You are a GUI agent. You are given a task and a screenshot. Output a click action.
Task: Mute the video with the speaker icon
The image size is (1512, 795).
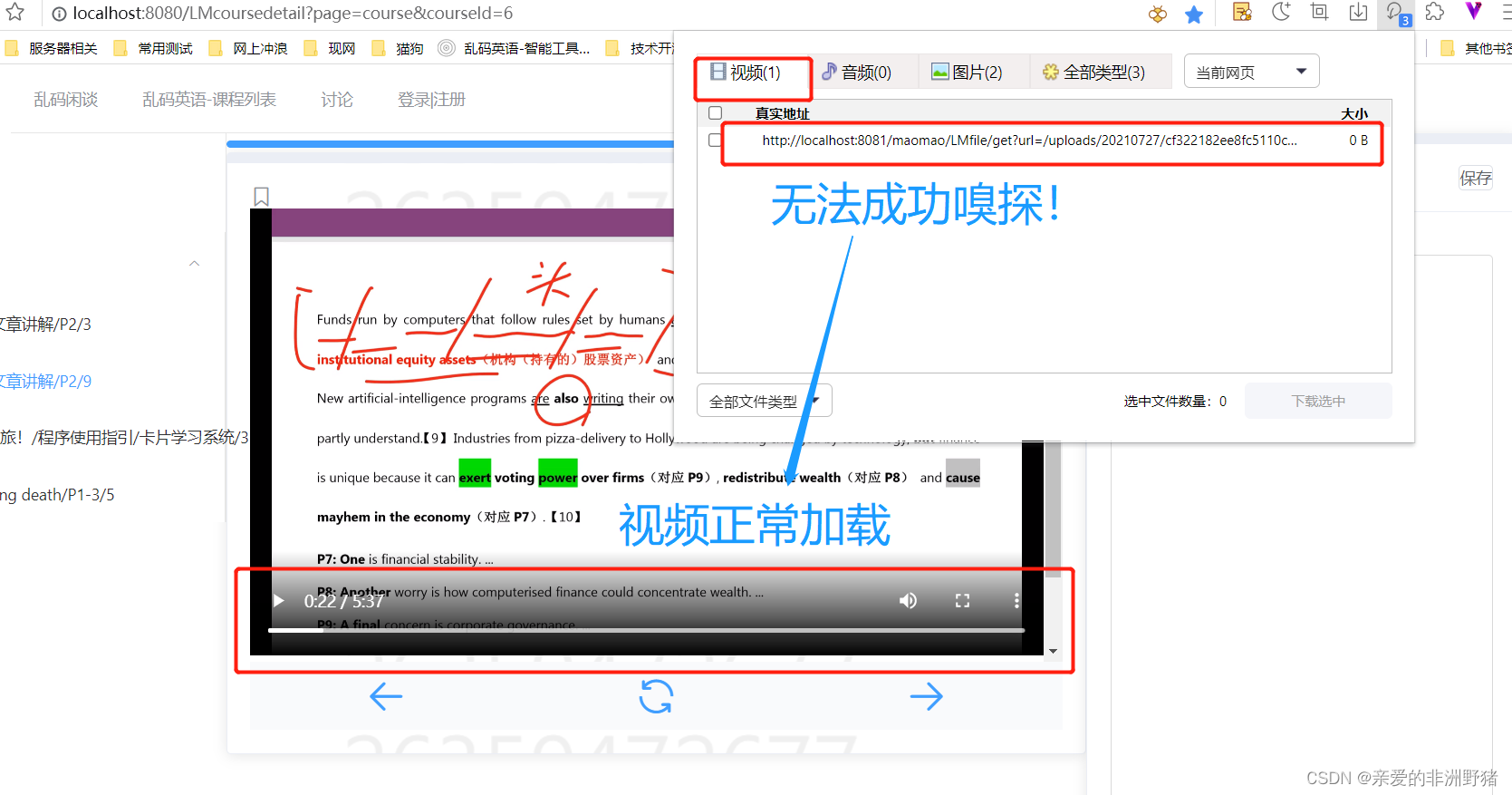(908, 601)
